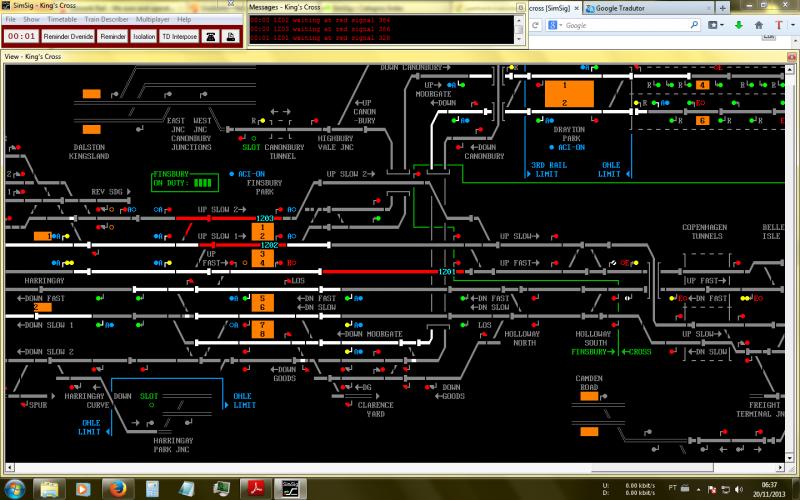The width and height of the screenshot is (800, 500).
Task: Click Drayton Park platform 1/2 block
Action: [569, 94]
